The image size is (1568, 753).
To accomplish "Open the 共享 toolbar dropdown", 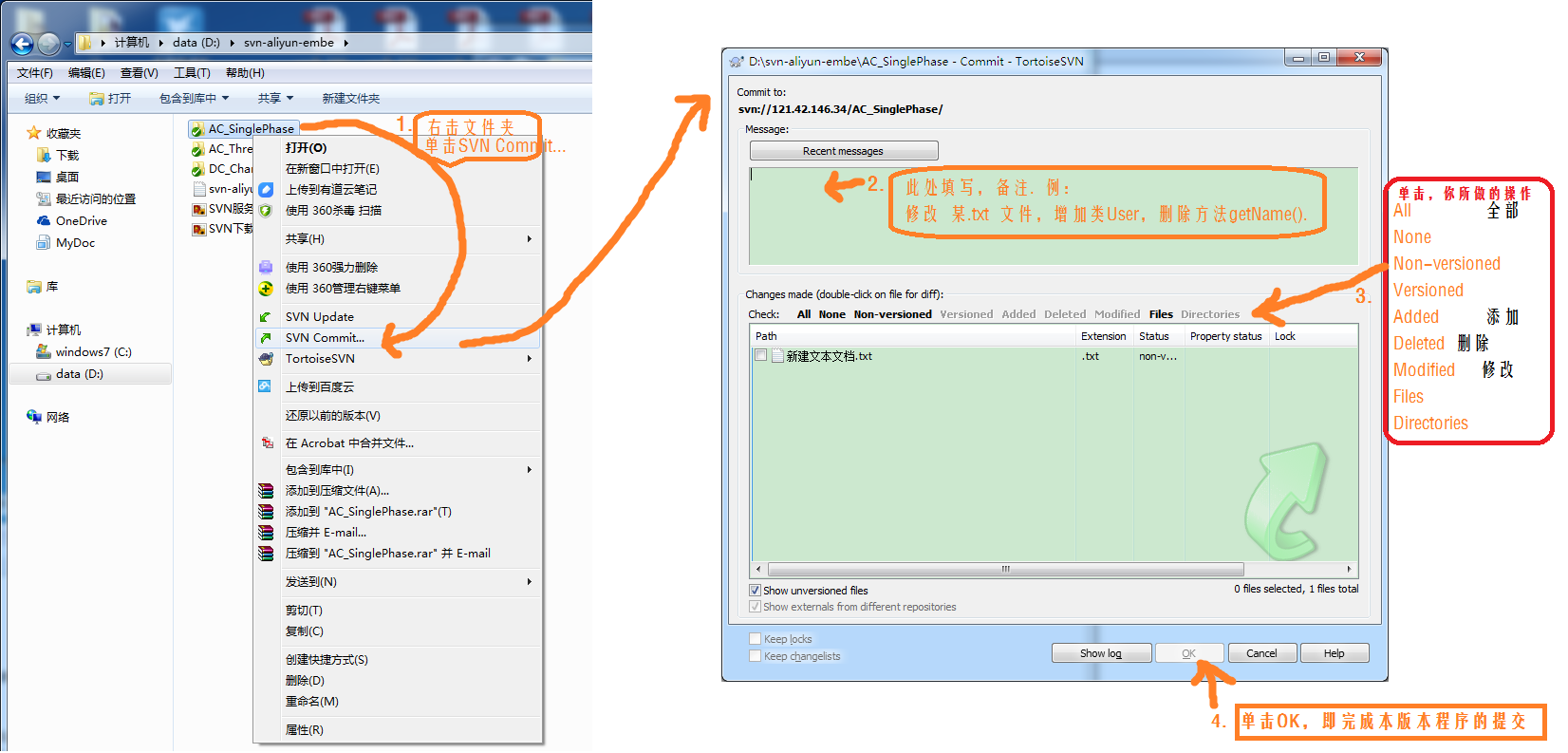I will (x=275, y=98).
